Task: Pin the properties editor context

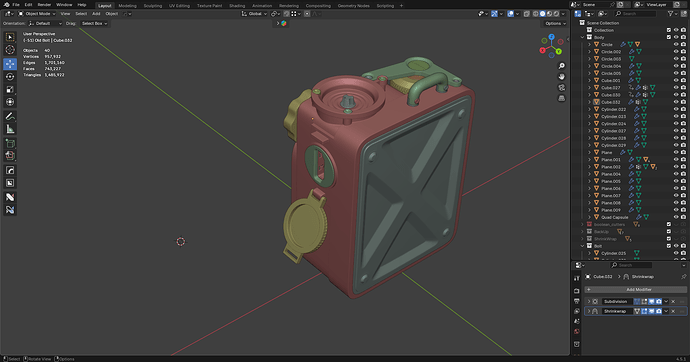Action: pyautogui.click(x=683, y=277)
